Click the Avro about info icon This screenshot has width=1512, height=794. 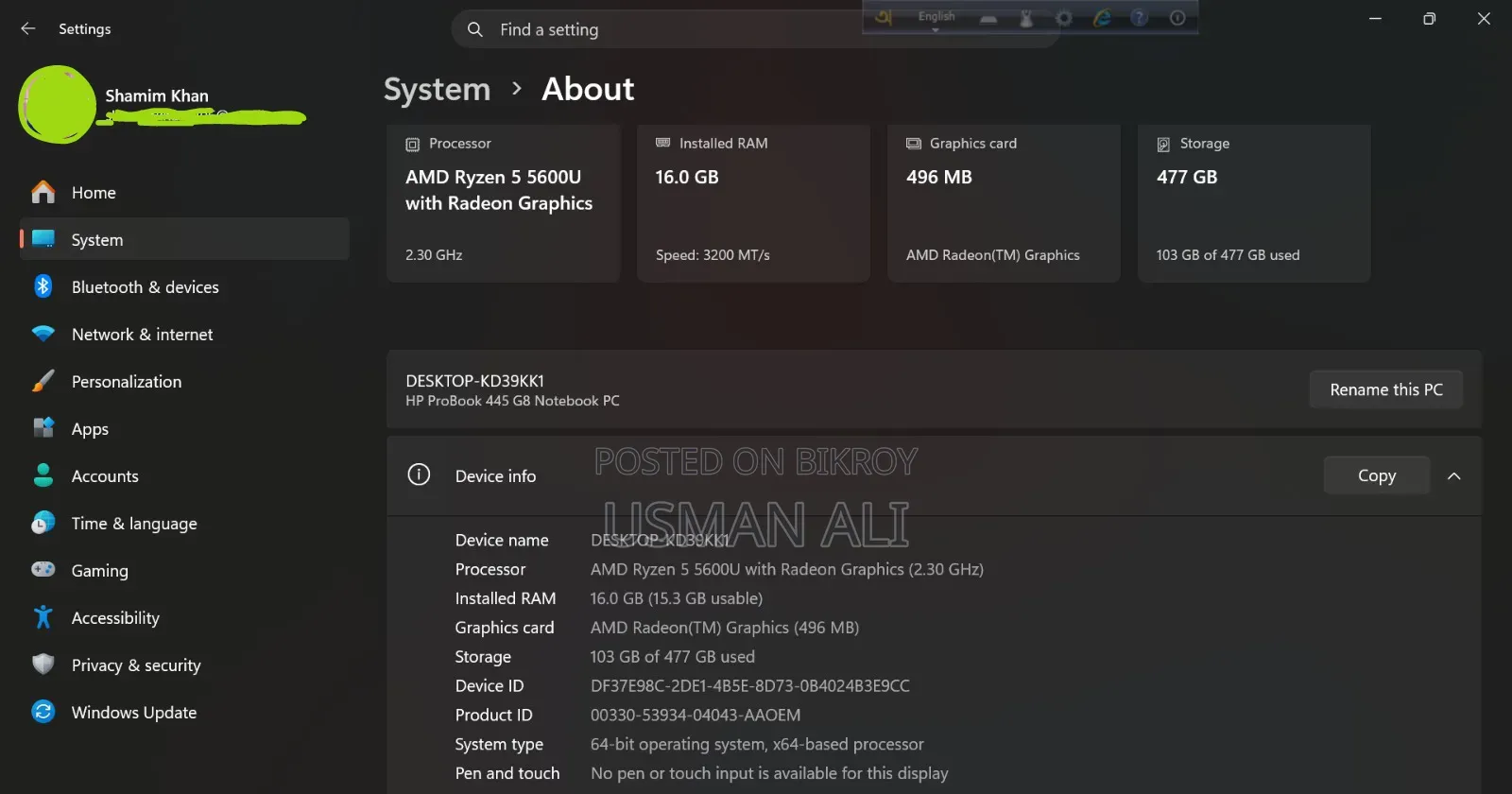pos(1177,18)
